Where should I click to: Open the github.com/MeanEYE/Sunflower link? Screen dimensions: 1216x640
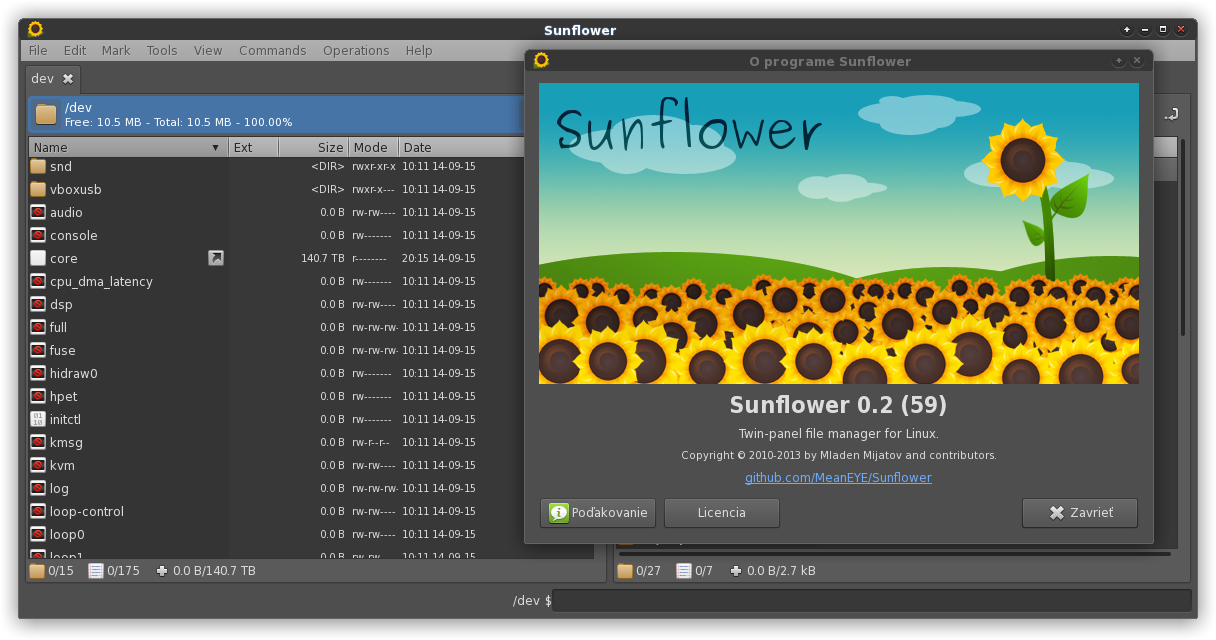point(838,477)
